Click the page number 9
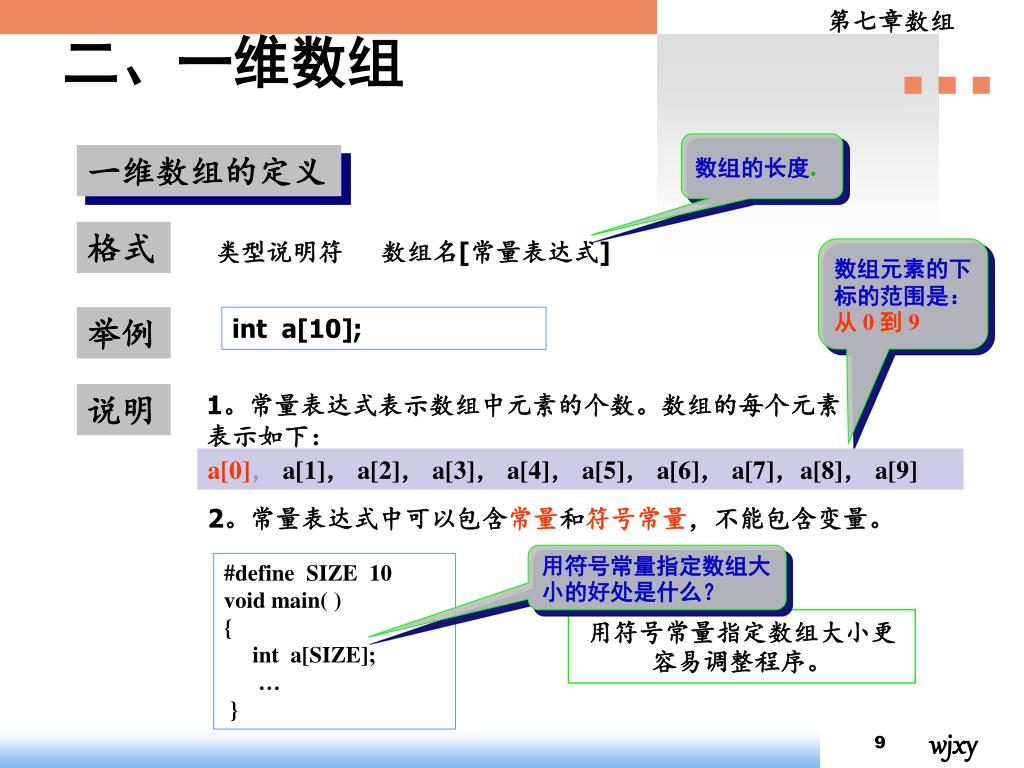The width and height of the screenshot is (1024, 768). [880, 741]
